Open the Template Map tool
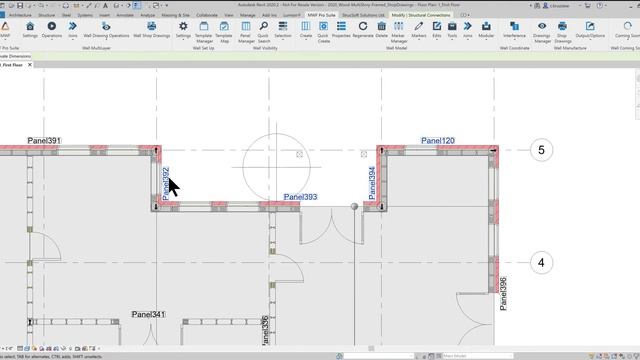 tap(224, 32)
